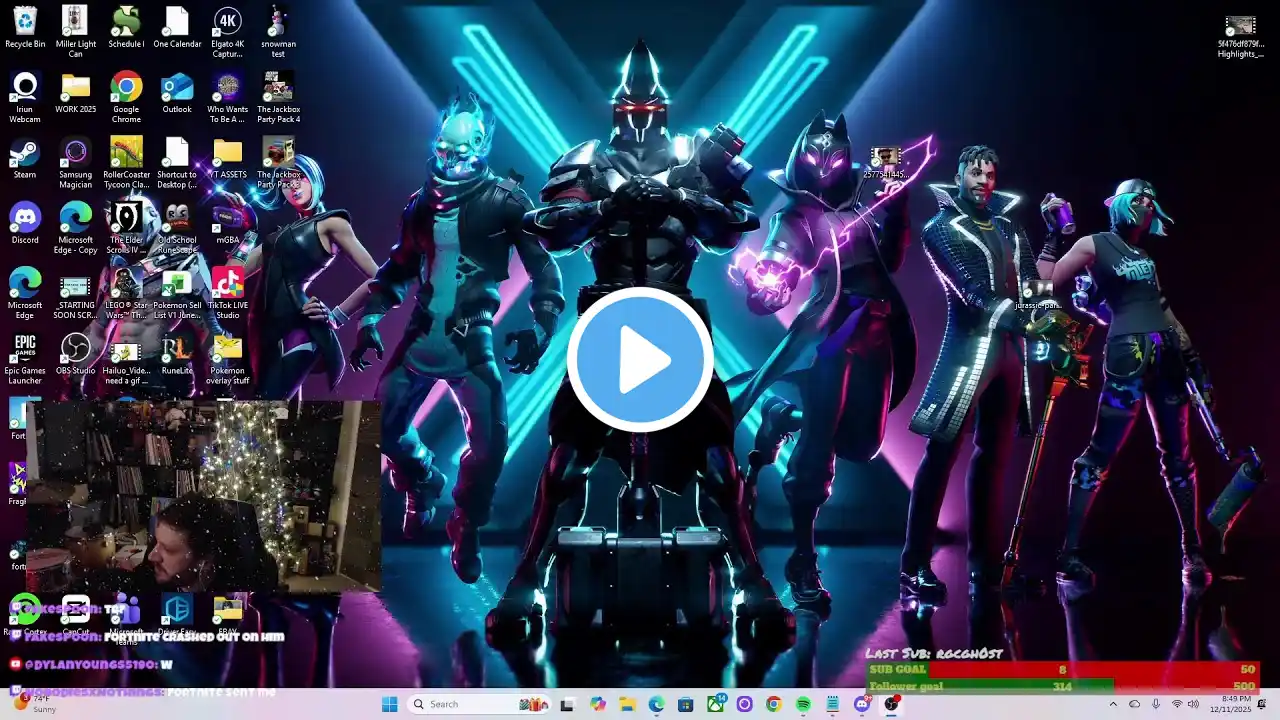Screen dimensions: 1280x720
Task: Open Task View on the taskbar
Action: pyautogui.click(x=567, y=704)
